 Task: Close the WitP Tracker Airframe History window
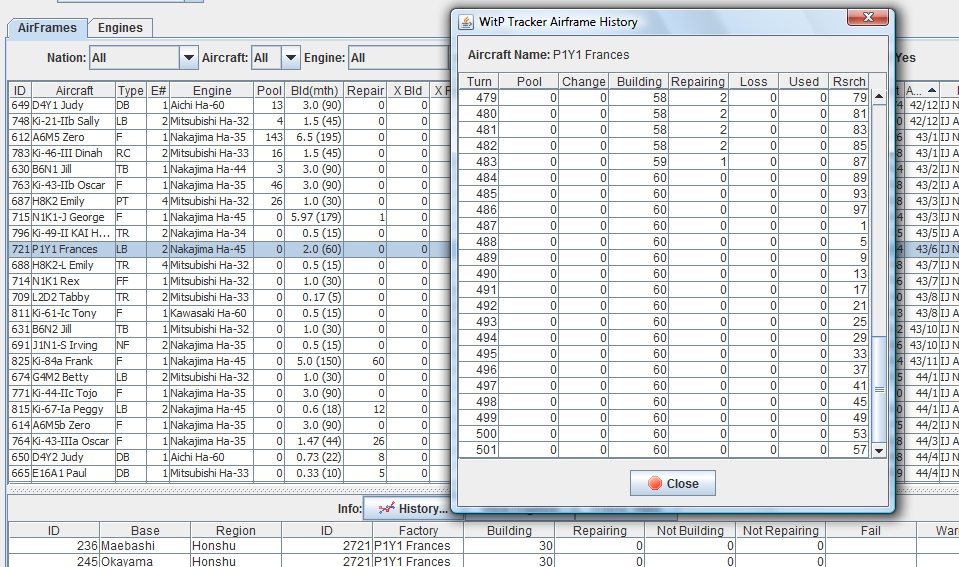(867, 18)
